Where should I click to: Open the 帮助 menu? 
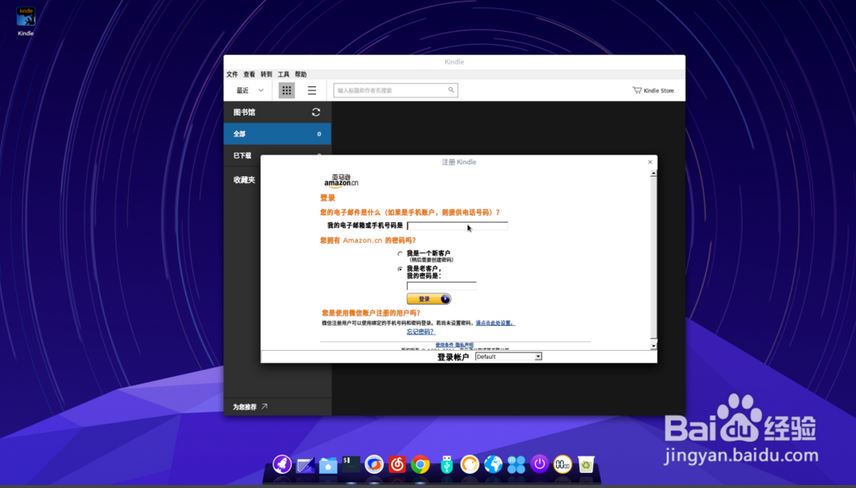point(301,74)
